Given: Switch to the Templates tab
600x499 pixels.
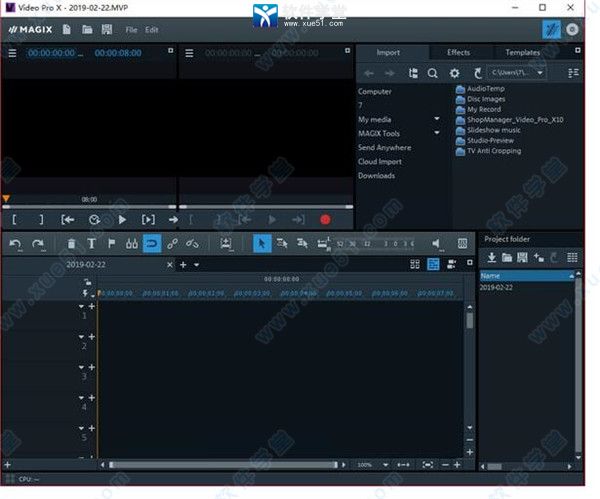Looking at the screenshot, I should [x=523, y=52].
